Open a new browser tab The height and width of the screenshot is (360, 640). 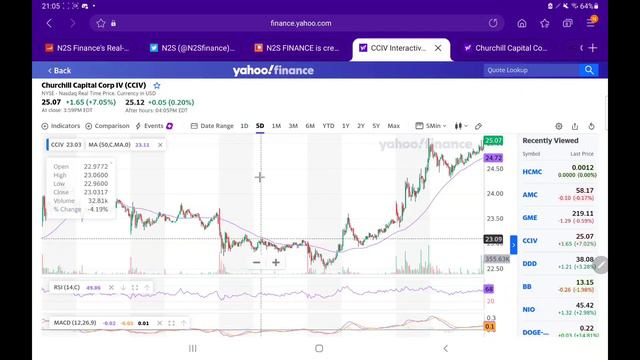593,48
